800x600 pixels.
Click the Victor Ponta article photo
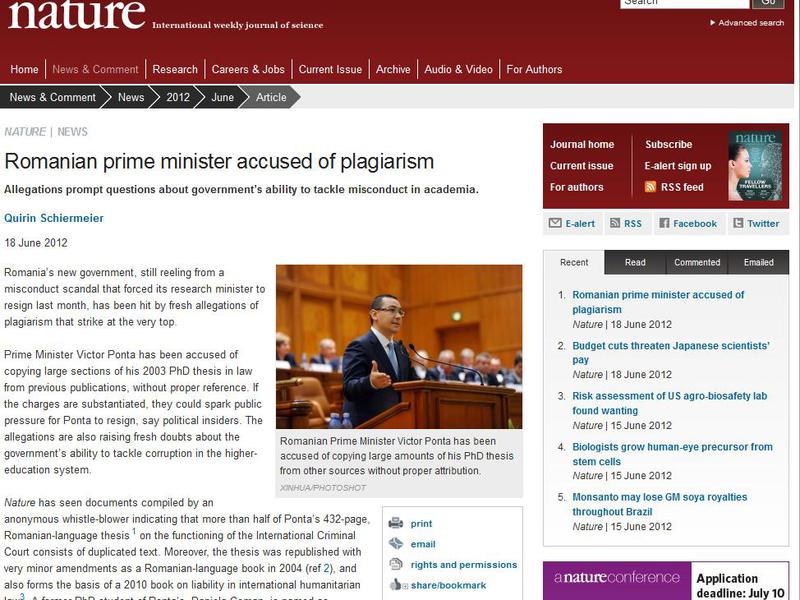click(399, 346)
